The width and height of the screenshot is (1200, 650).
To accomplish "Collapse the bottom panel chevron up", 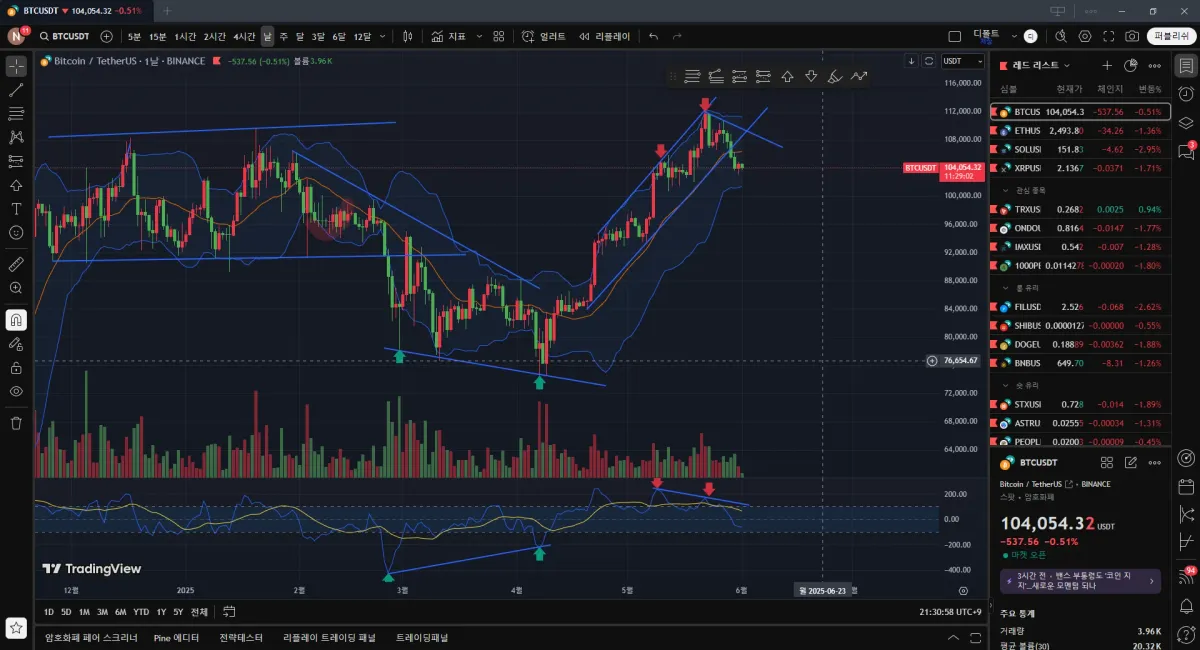I will [x=951, y=637].
